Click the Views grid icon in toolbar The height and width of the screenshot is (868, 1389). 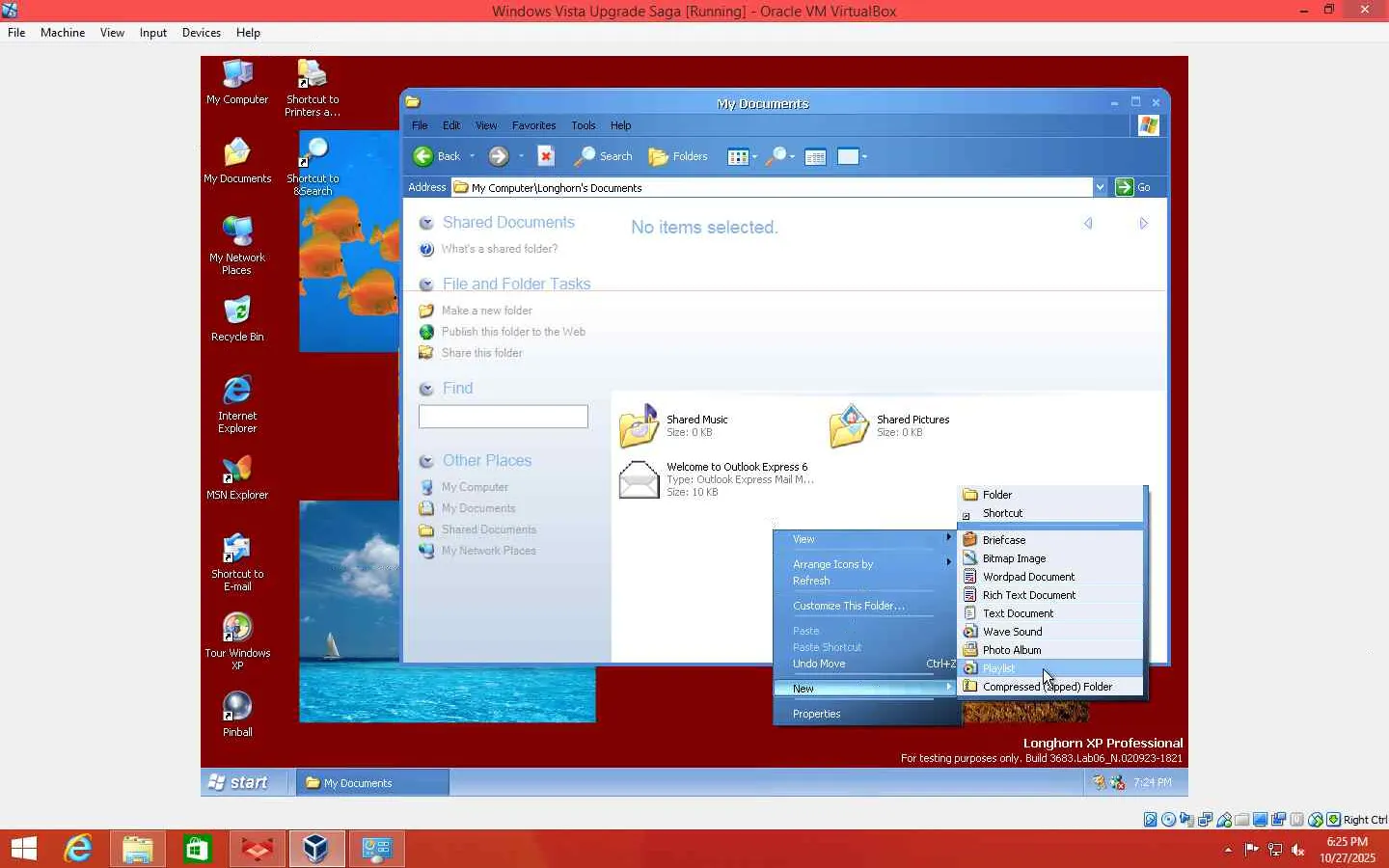pos(738,156)
